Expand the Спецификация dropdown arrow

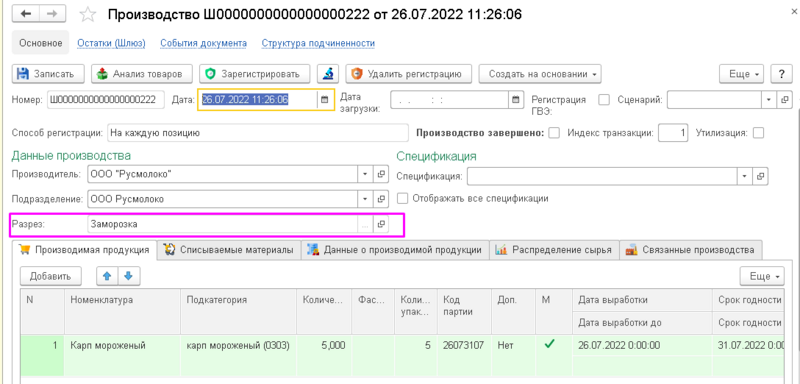coord(745,176)
